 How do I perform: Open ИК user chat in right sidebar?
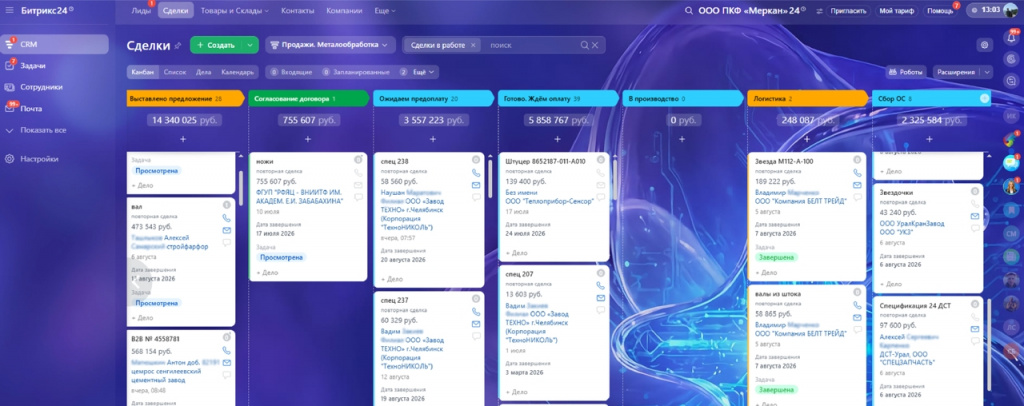[1012, 116]
